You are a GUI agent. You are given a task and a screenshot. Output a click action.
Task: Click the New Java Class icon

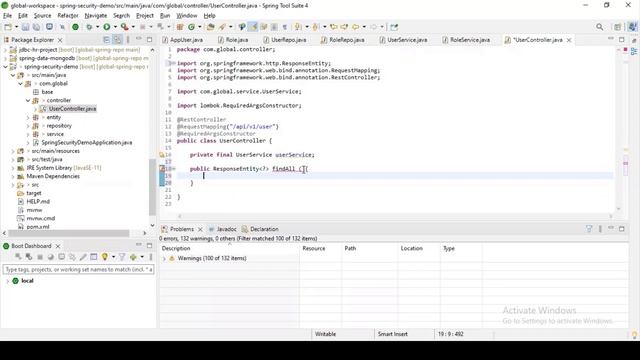coord(191,27)
